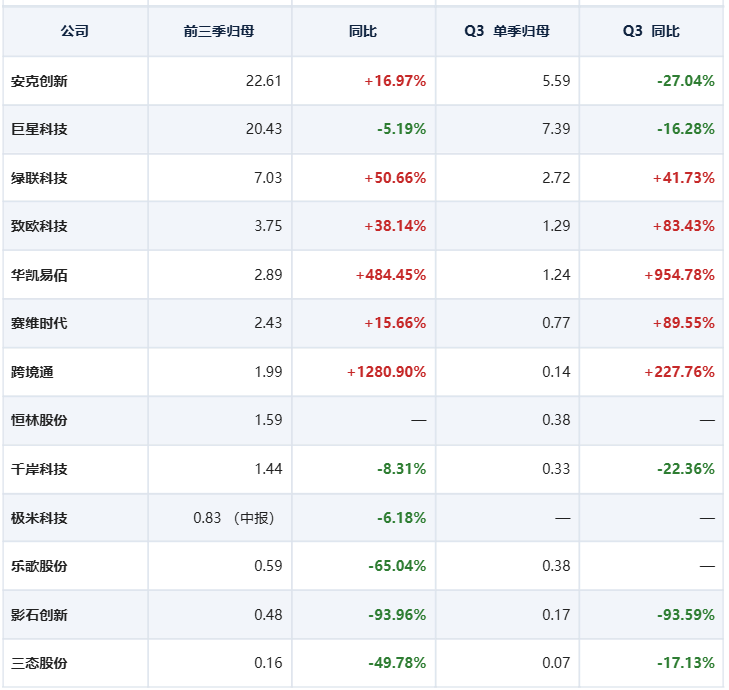Click the -49.78% figure
The image size is (729, 690).
(x=397, y=663)
